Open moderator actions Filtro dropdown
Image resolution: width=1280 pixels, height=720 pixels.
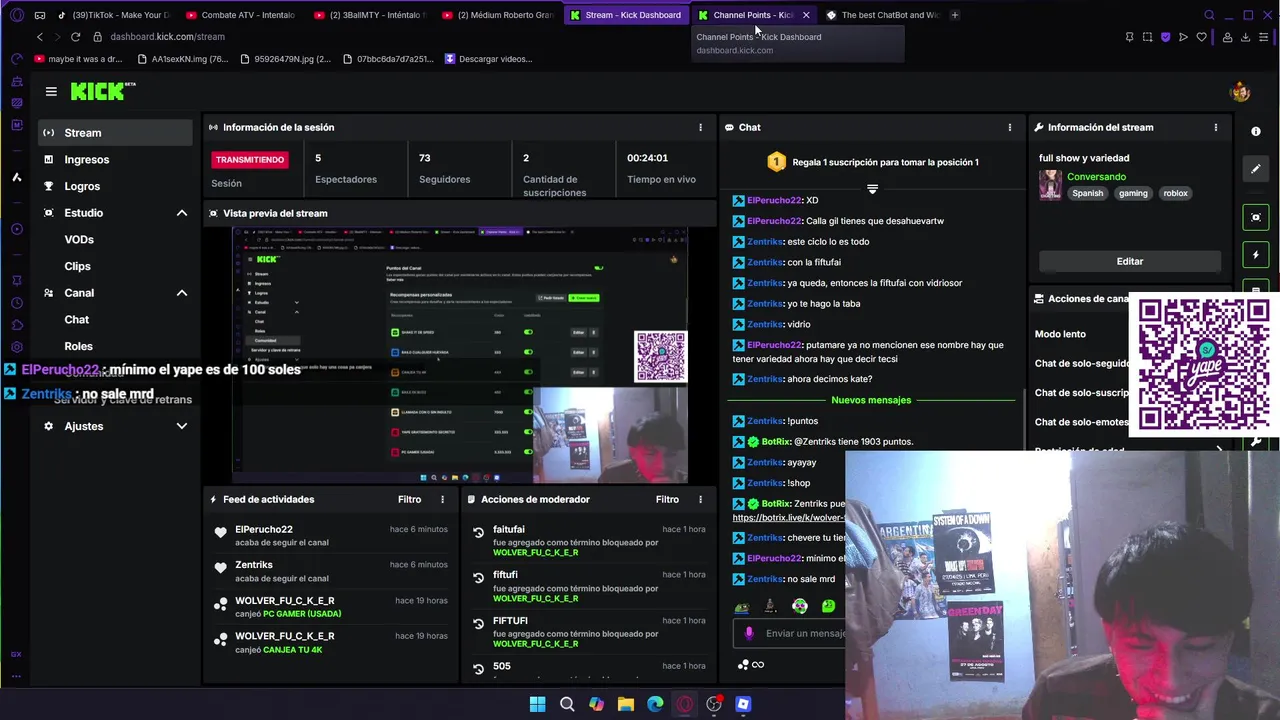pyautogui.click(x=667, y=499)
